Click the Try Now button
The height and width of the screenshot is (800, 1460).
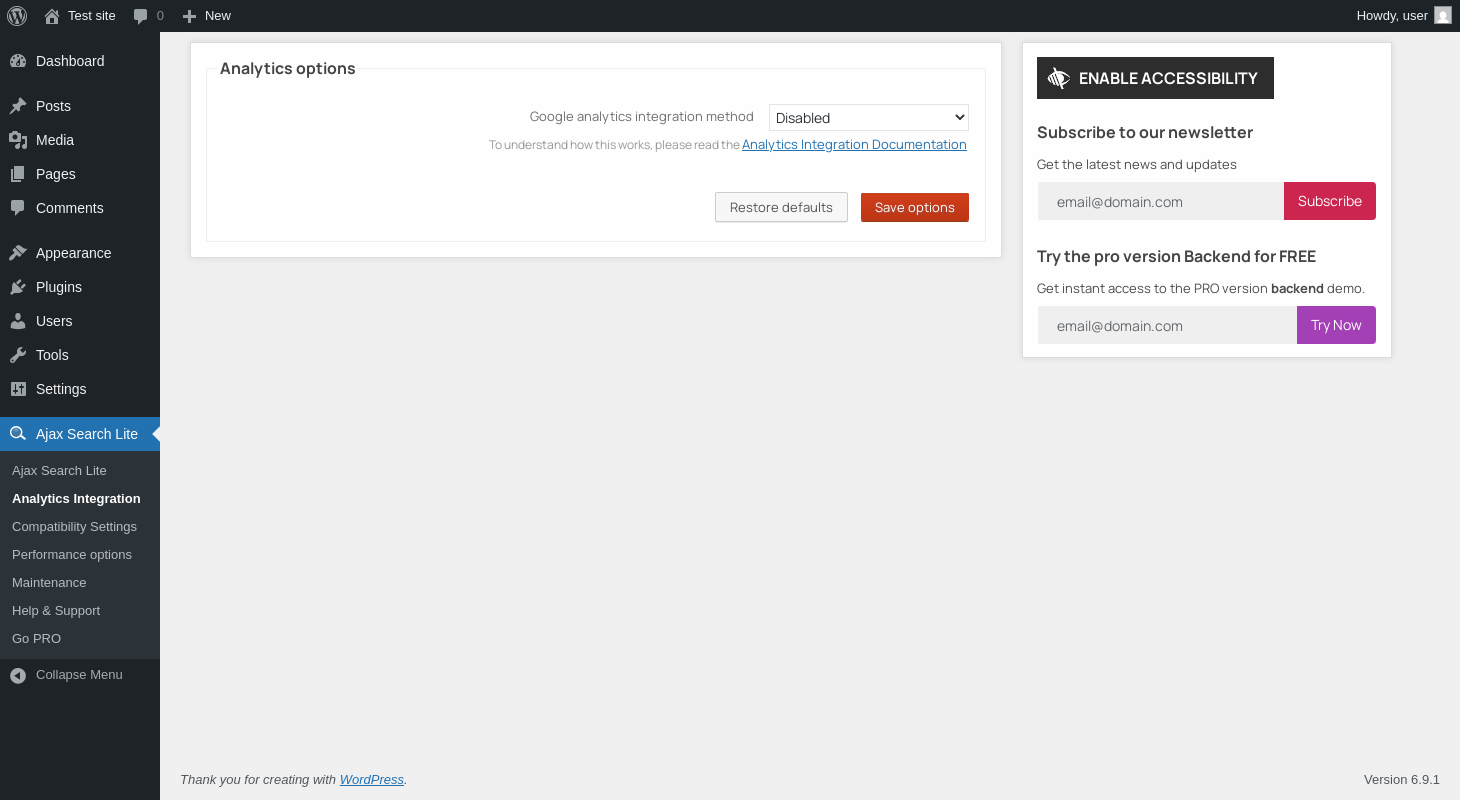coord(1336,325)
